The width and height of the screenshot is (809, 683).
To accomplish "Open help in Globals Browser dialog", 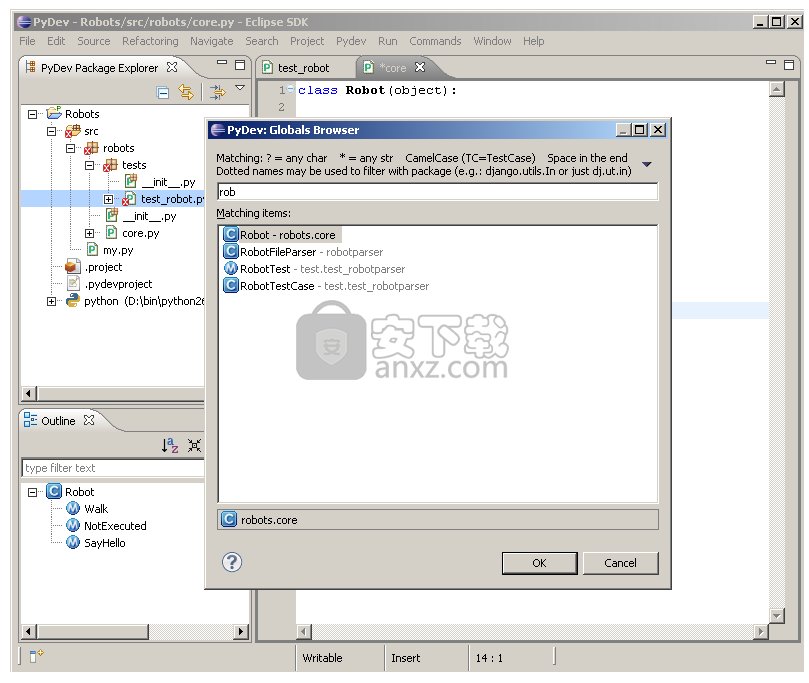I will click(232, 562).
